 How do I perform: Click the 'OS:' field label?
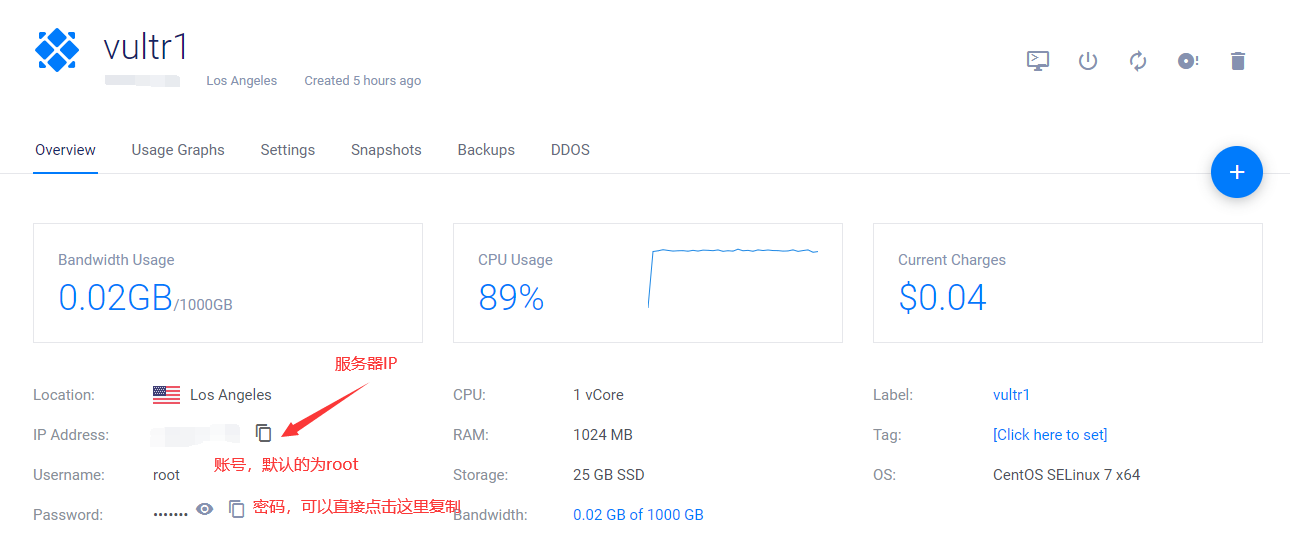click(x=885, y=475)
